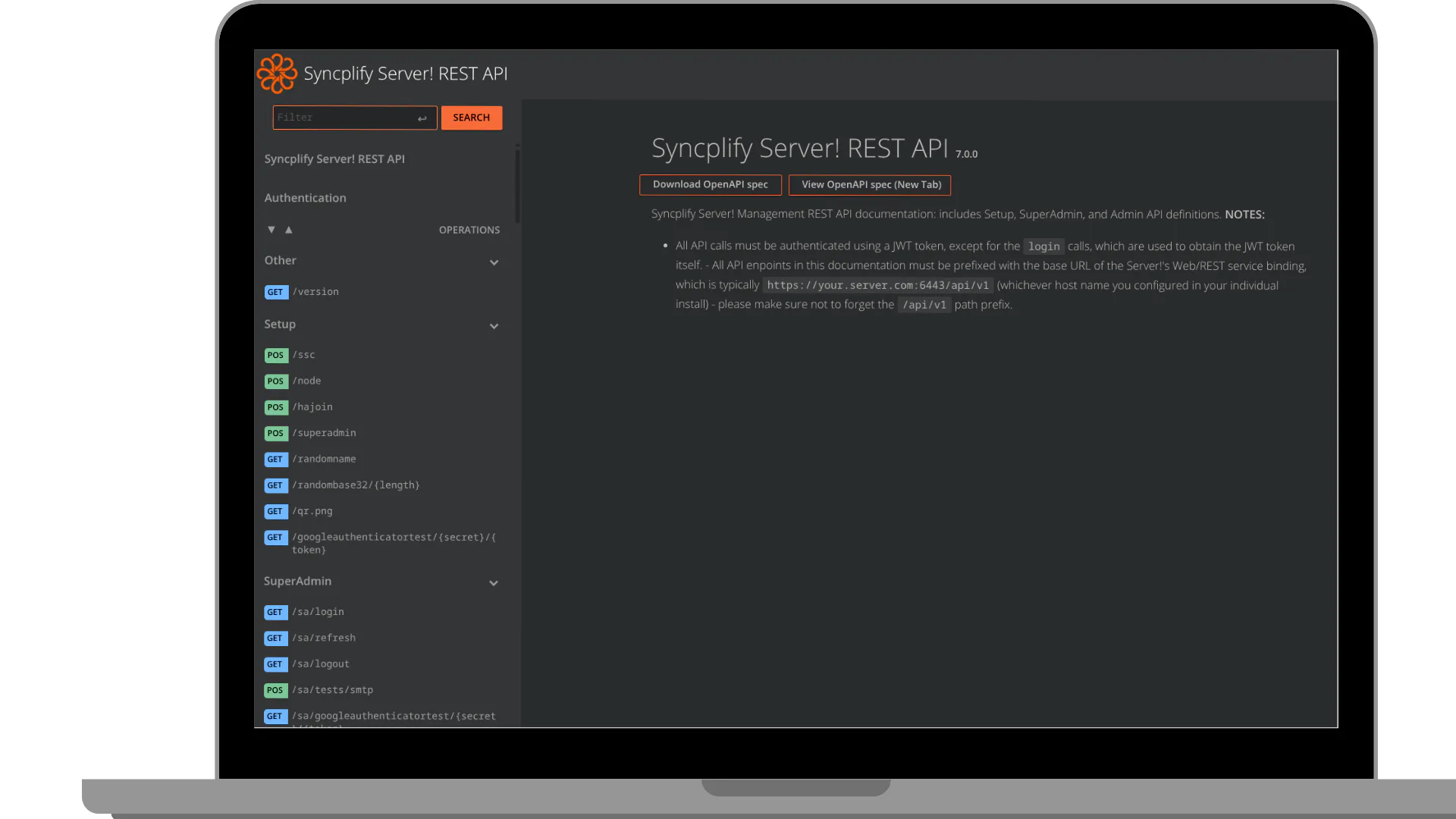Open Syncplify Server! REST API sidebar link

click(334, 158)
